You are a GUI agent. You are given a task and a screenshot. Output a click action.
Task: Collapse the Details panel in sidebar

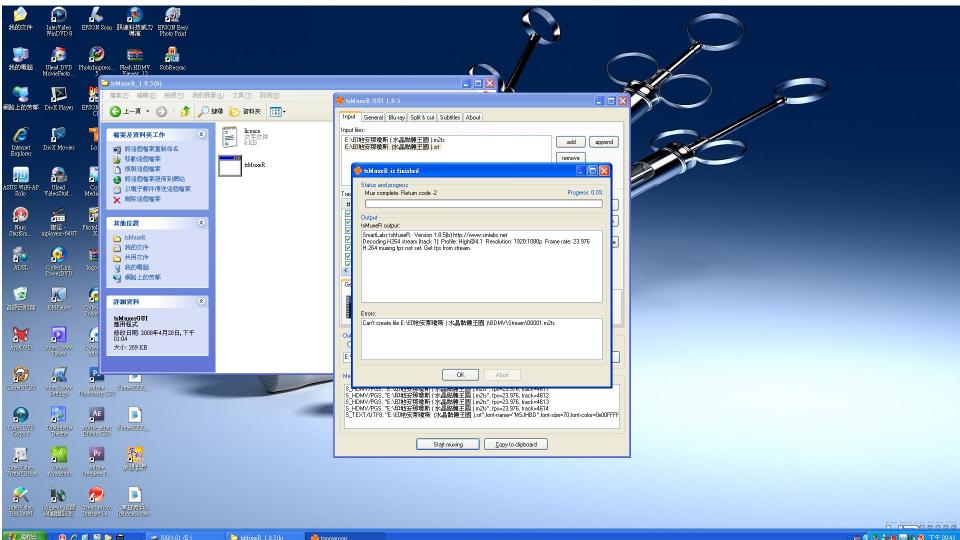pos(203,299)
